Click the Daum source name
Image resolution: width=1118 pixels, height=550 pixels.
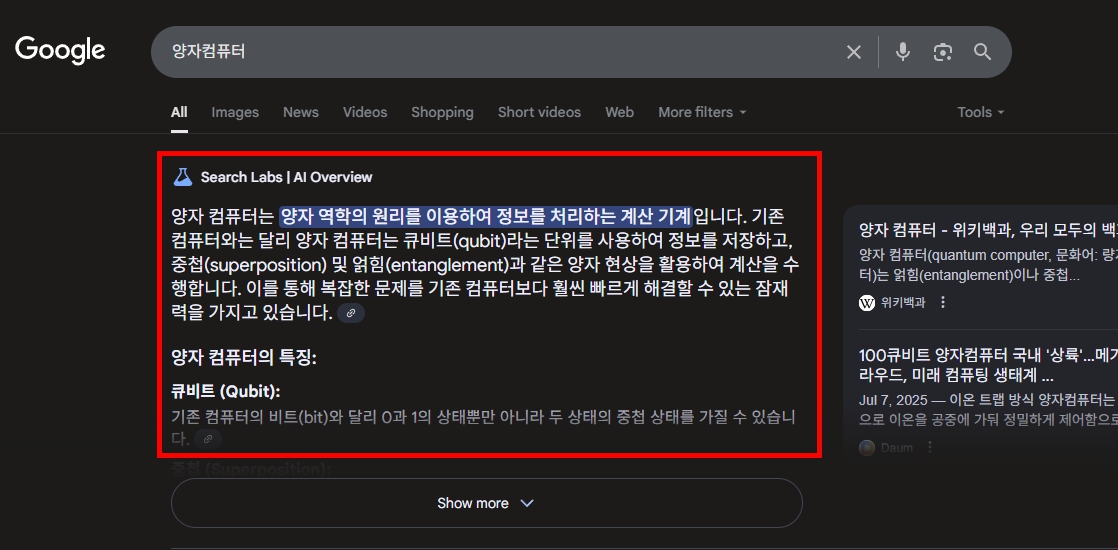(896, 448)
